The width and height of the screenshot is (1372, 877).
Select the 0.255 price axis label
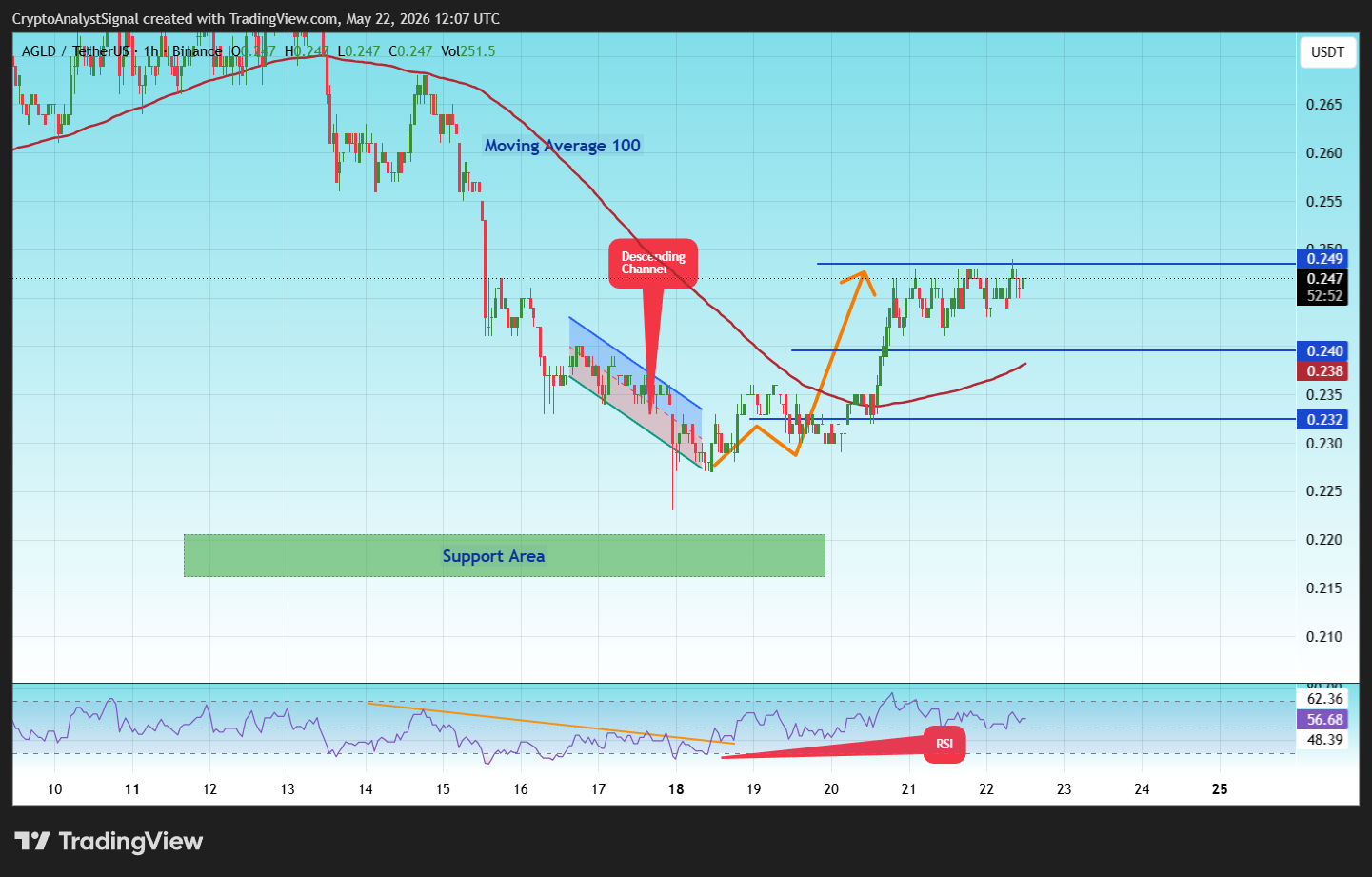1324,202
